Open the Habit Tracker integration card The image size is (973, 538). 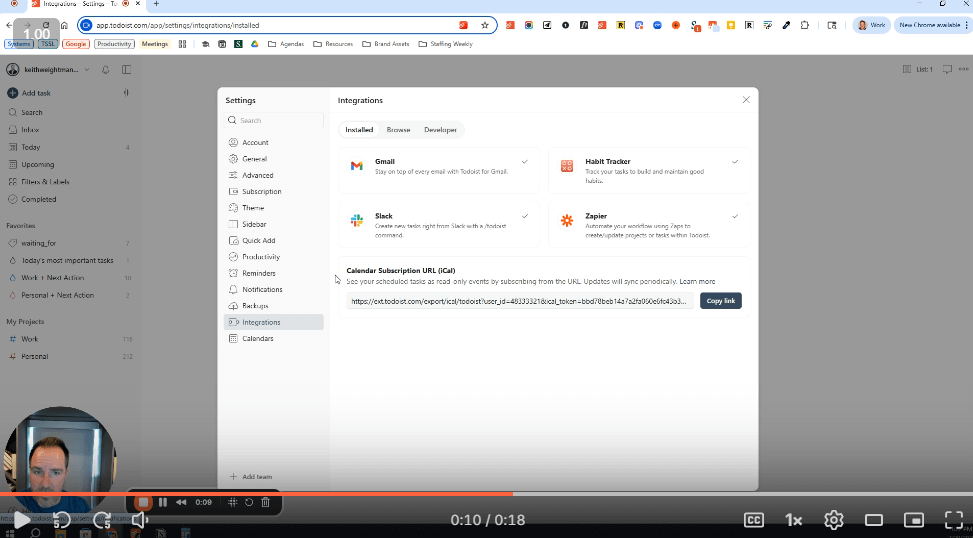649,169
